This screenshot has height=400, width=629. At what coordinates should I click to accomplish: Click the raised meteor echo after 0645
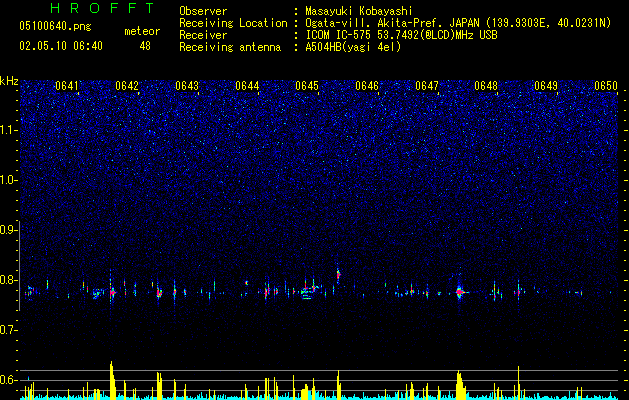tap(338, 274)
